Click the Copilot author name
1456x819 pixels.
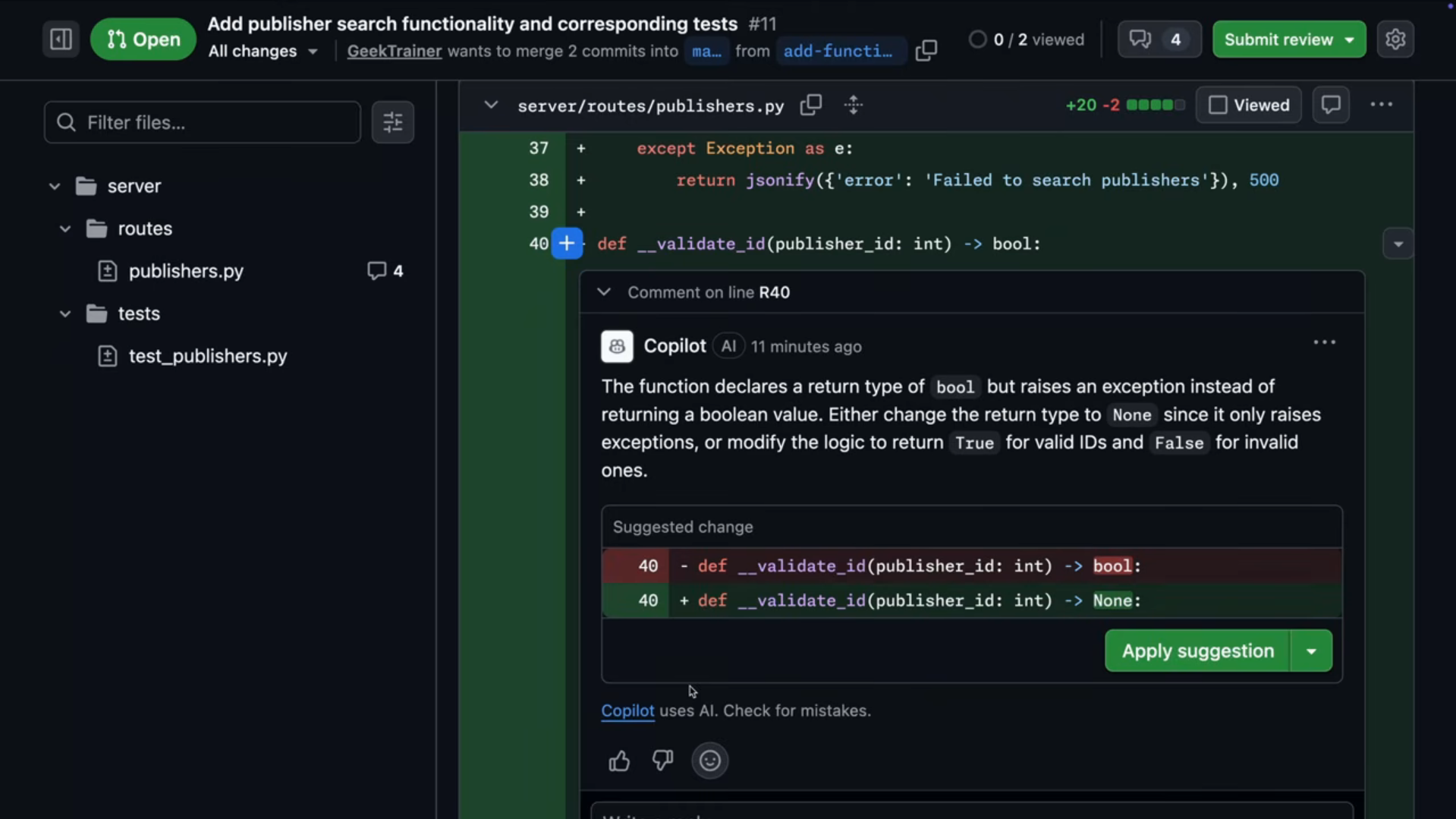pos(675,346)
